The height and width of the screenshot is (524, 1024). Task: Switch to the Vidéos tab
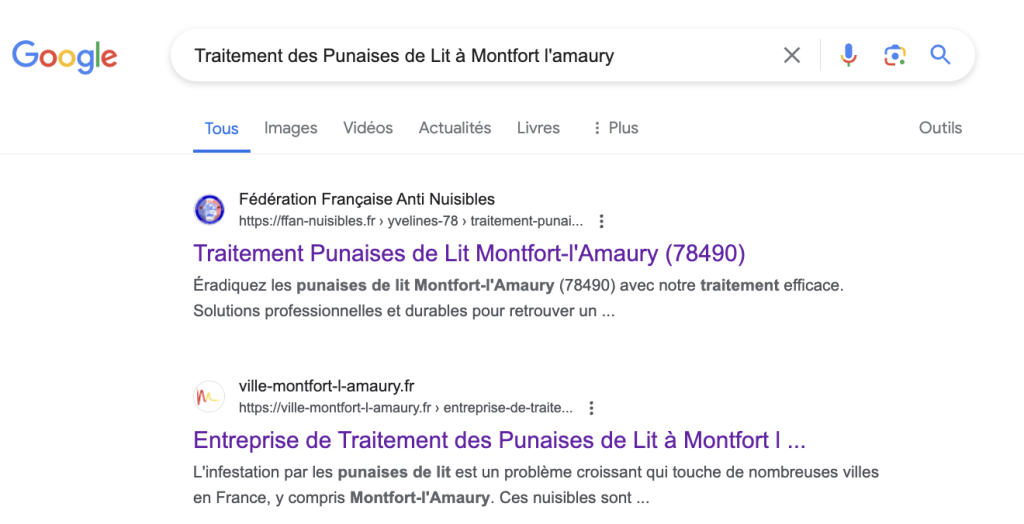coord(368,127)
